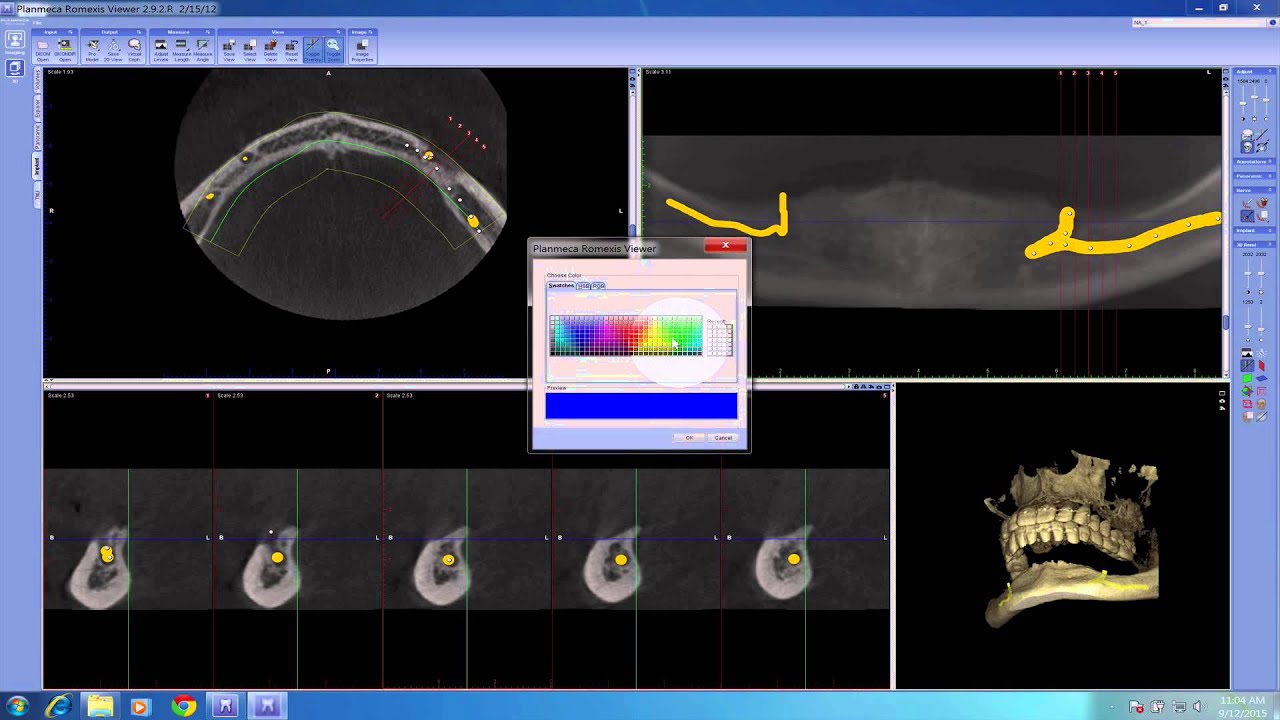Click the green plane icon in 3D Rend
The height and width of the screenshot is (720, 1280).
click(x=1247, y=378)
